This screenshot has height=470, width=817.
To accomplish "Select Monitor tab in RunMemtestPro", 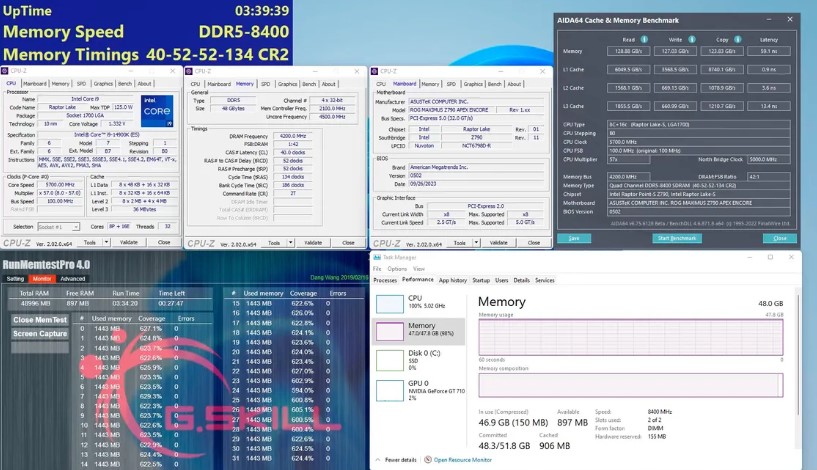I will click(x=42, y=279).
